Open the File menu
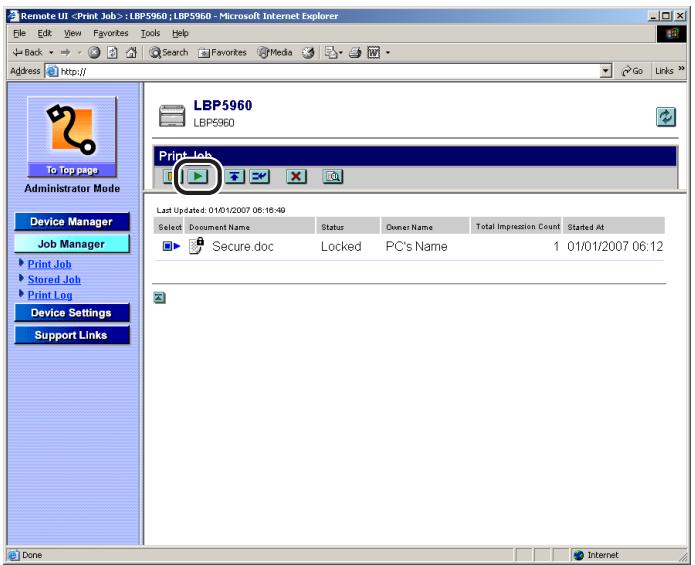The image size is (695, 565). (19, 33)
